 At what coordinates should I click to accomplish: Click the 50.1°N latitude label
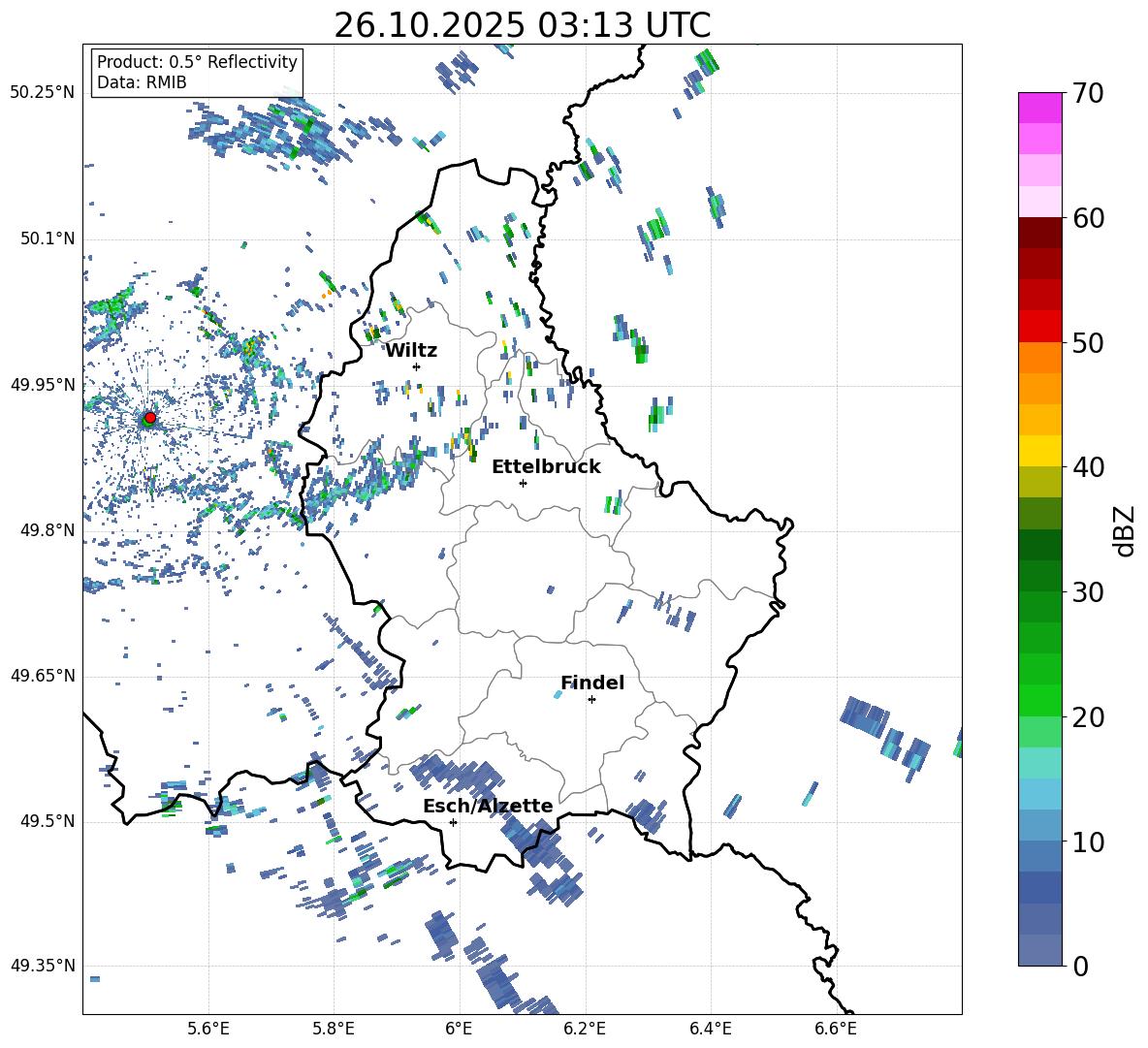[x=47, y=238]
